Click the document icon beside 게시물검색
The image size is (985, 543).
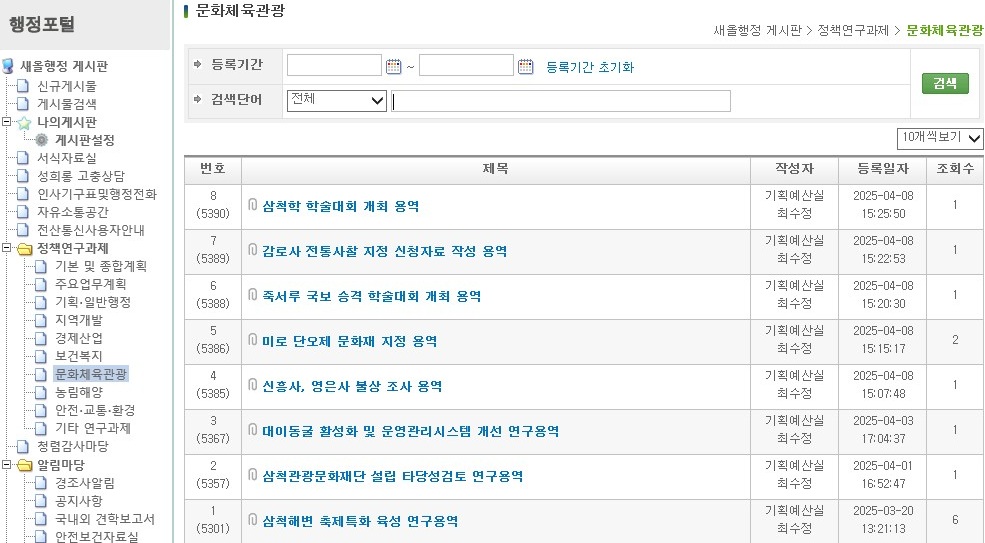[x=23, y=104]
